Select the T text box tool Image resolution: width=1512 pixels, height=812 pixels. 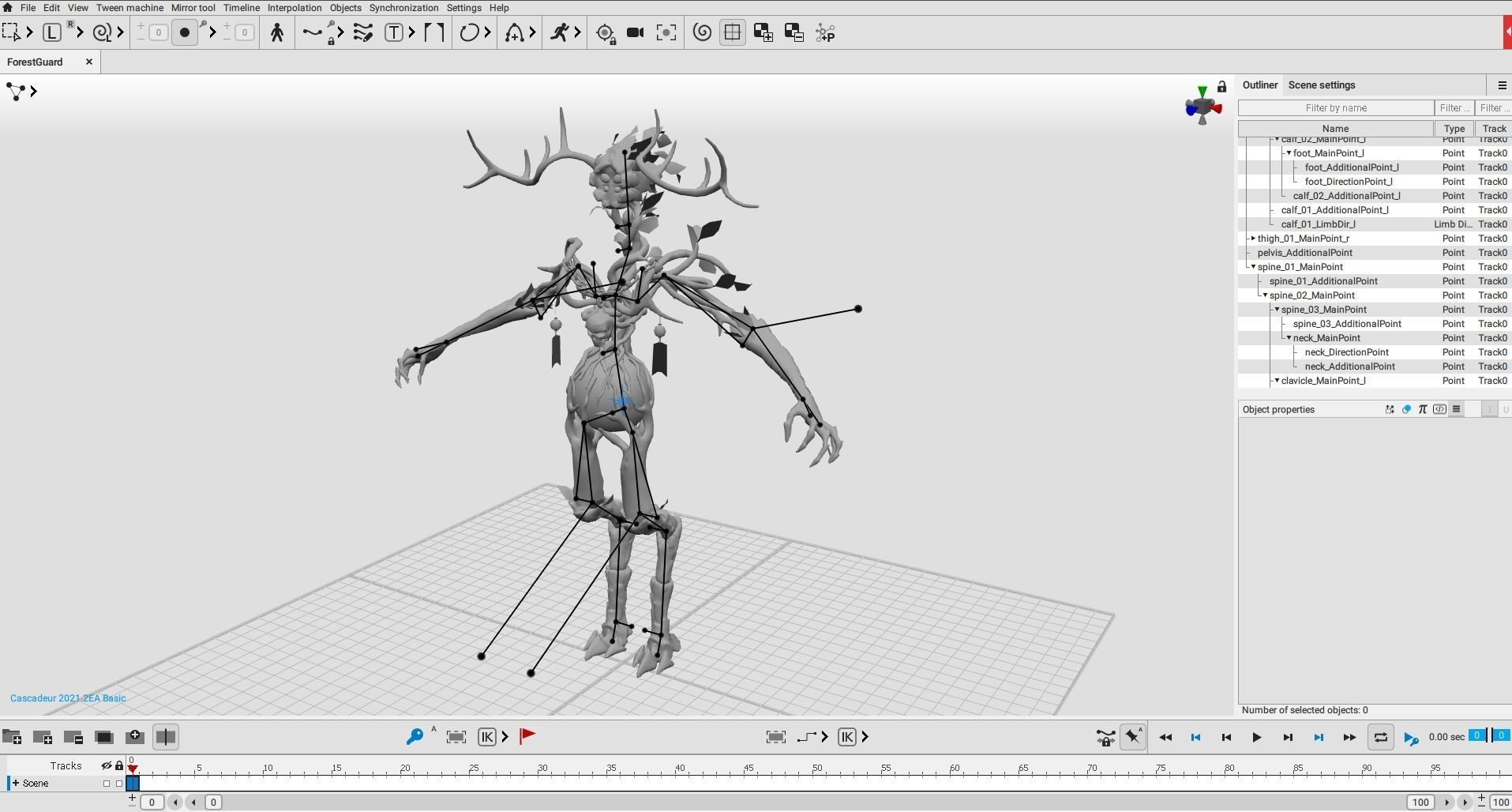[393, 32]
